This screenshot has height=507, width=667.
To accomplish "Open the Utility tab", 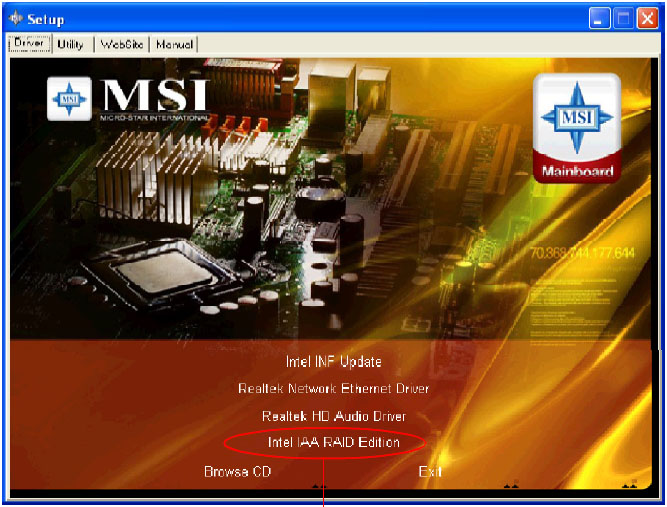I will coord(71,44).
